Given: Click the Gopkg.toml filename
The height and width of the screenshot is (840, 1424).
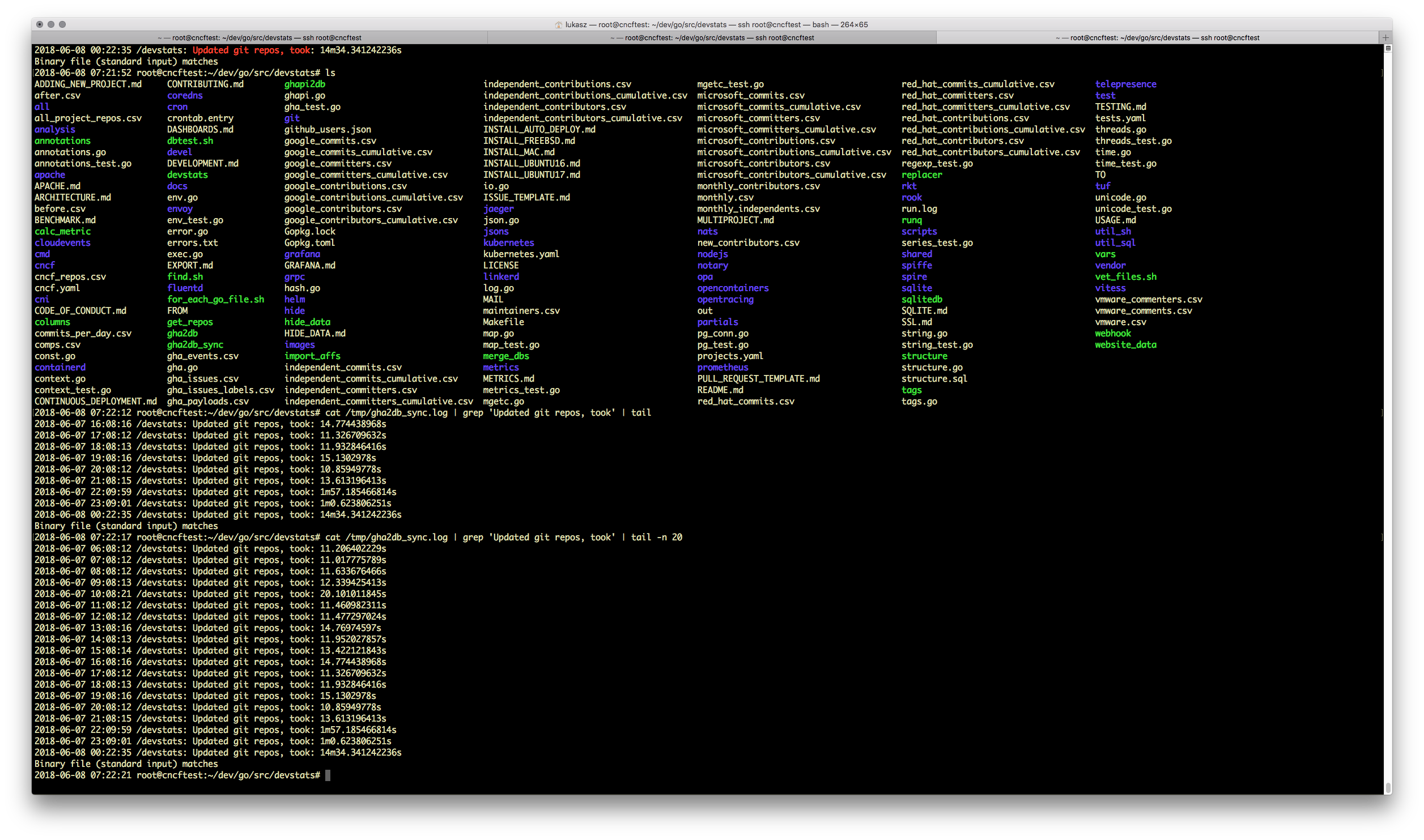Looking at the screenshot, I should pyautogui.click(x=309, y=242).
